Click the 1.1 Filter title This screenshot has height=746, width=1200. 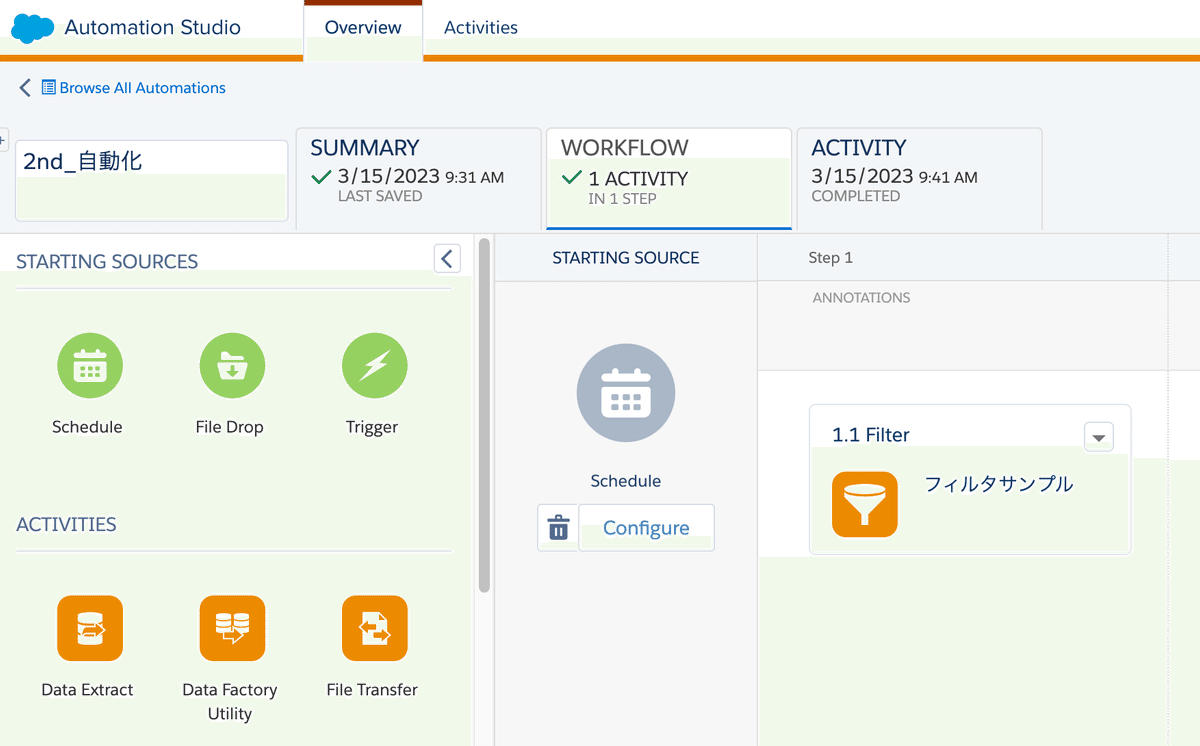click(871, 435)
